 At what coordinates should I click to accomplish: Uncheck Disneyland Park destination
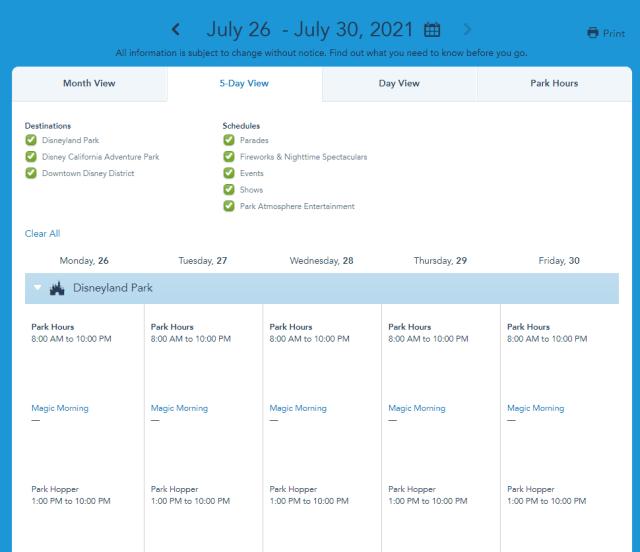coord(31,140)
